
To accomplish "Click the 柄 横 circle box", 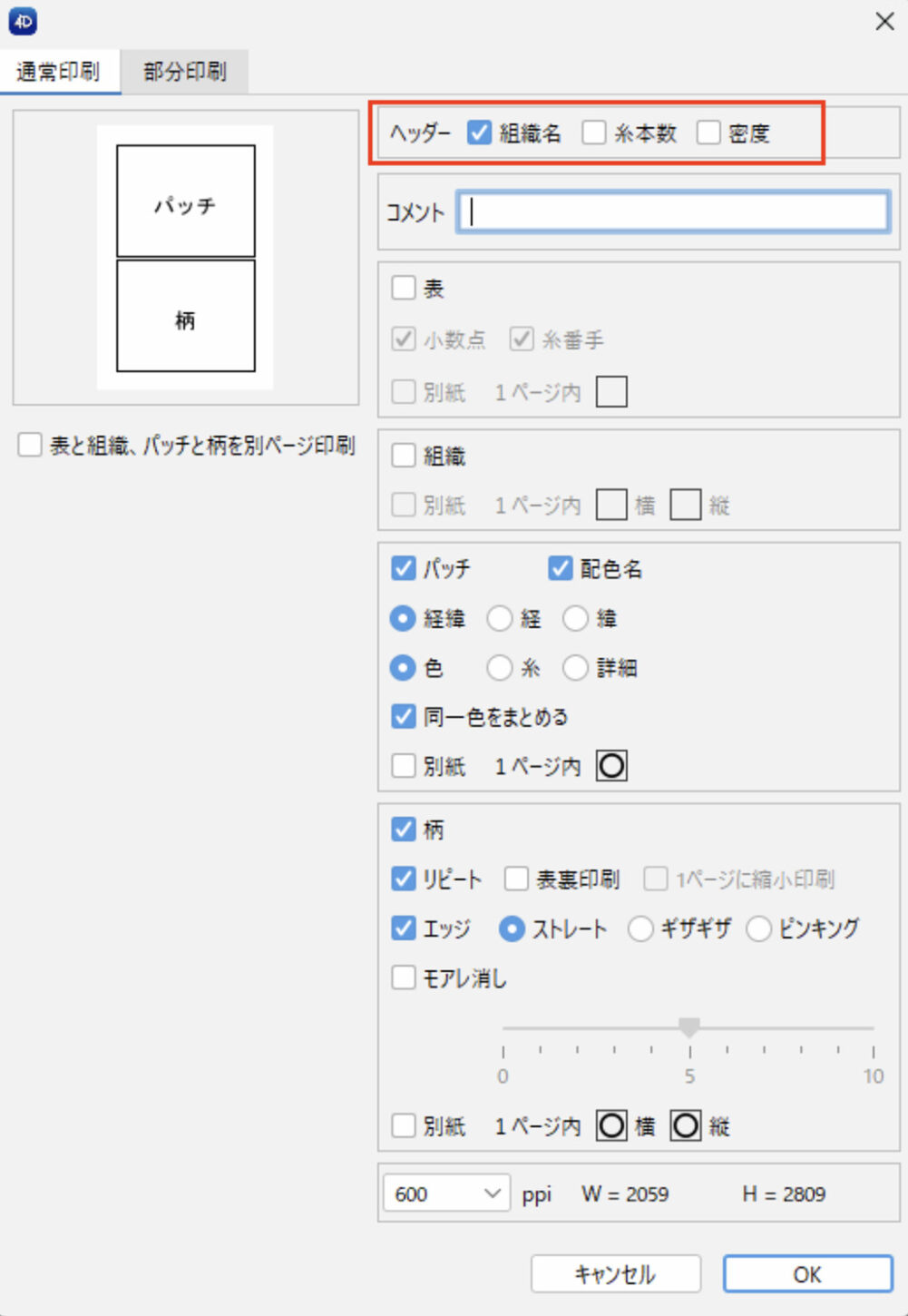I will point(611,1126).
